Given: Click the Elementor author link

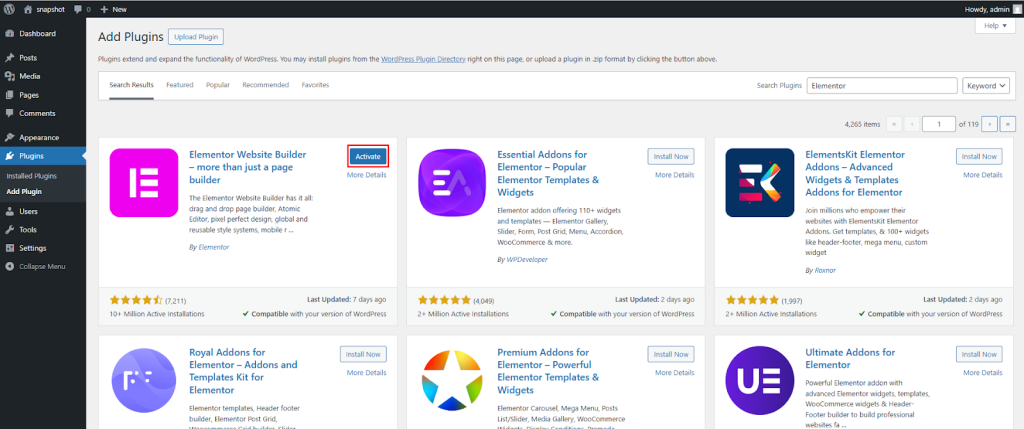Looking at the screenshot, I should pos(214,247).
